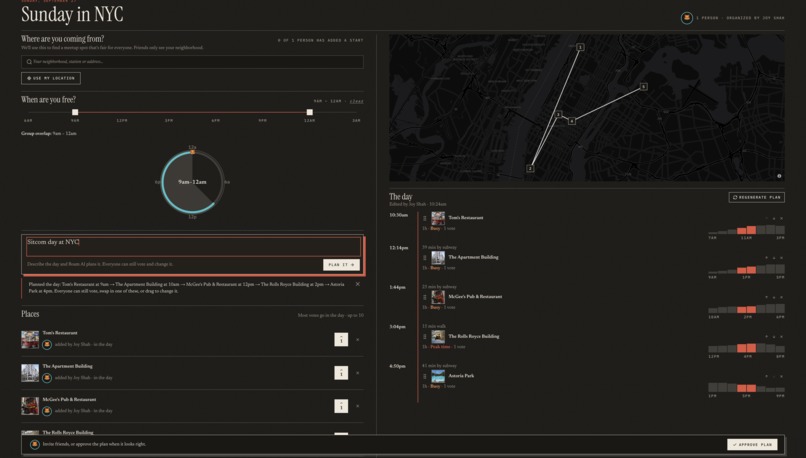Click the 9AM start handle on availability slider

tap(75, 112)
